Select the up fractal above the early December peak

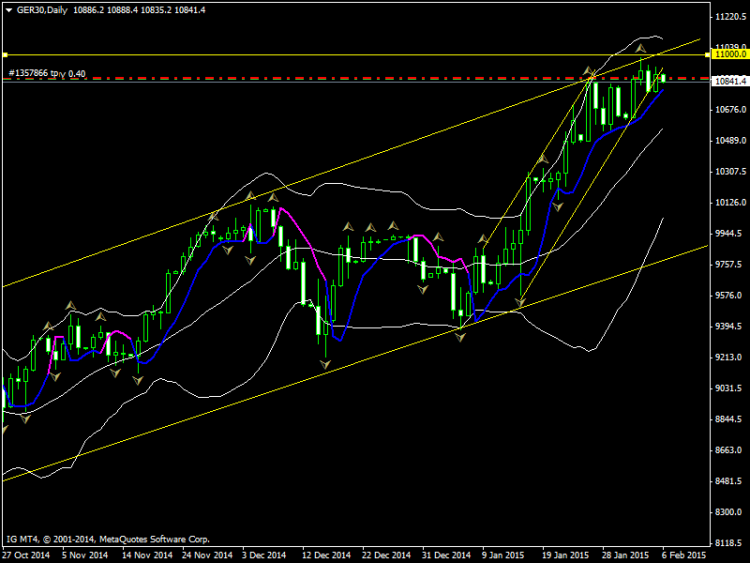point(250,196)
